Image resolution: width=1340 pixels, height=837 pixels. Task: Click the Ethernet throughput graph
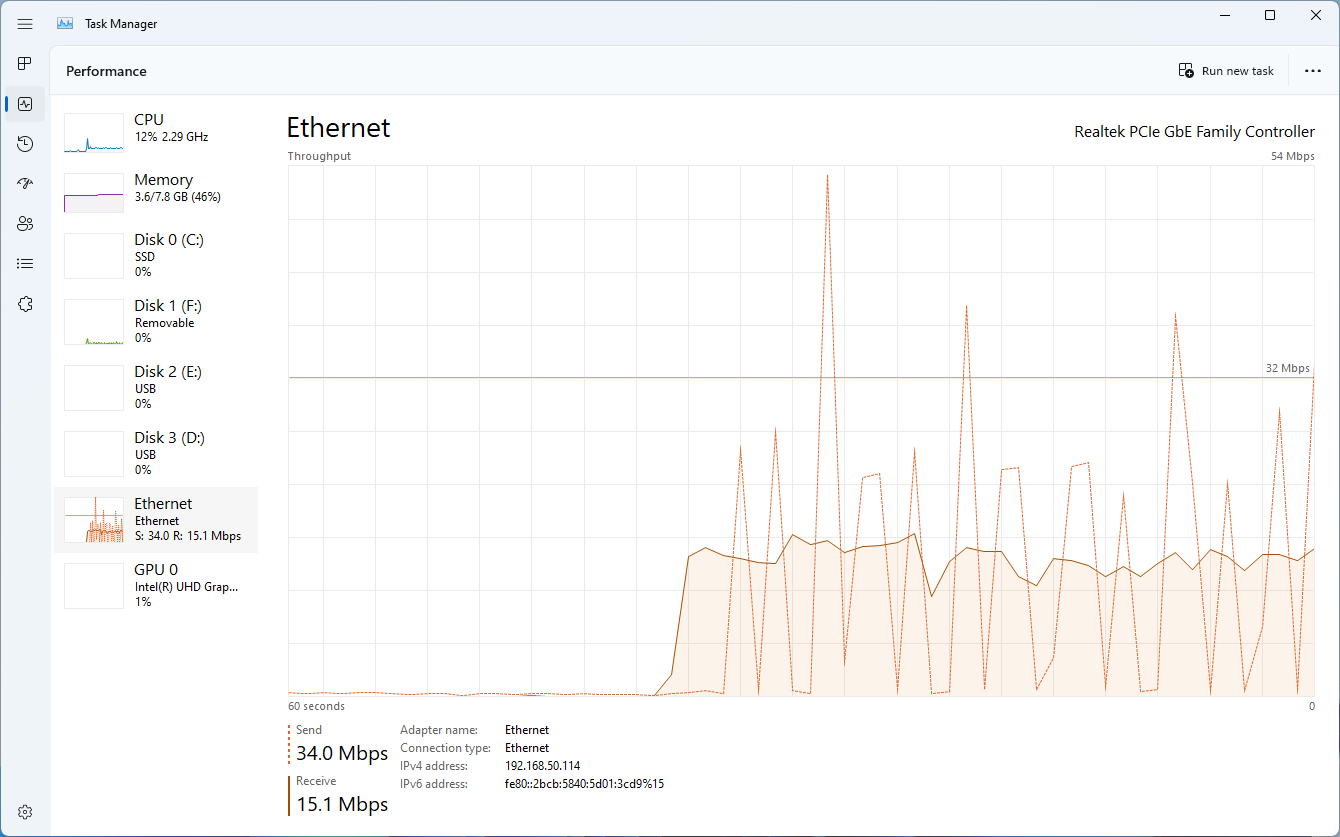[x=800, y=430]
